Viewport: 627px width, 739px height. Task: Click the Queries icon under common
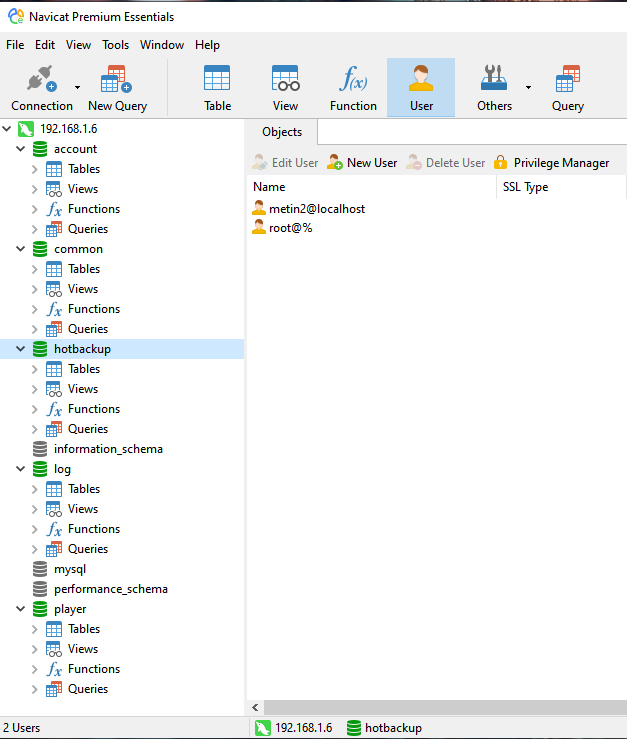[x=54, y=328]
